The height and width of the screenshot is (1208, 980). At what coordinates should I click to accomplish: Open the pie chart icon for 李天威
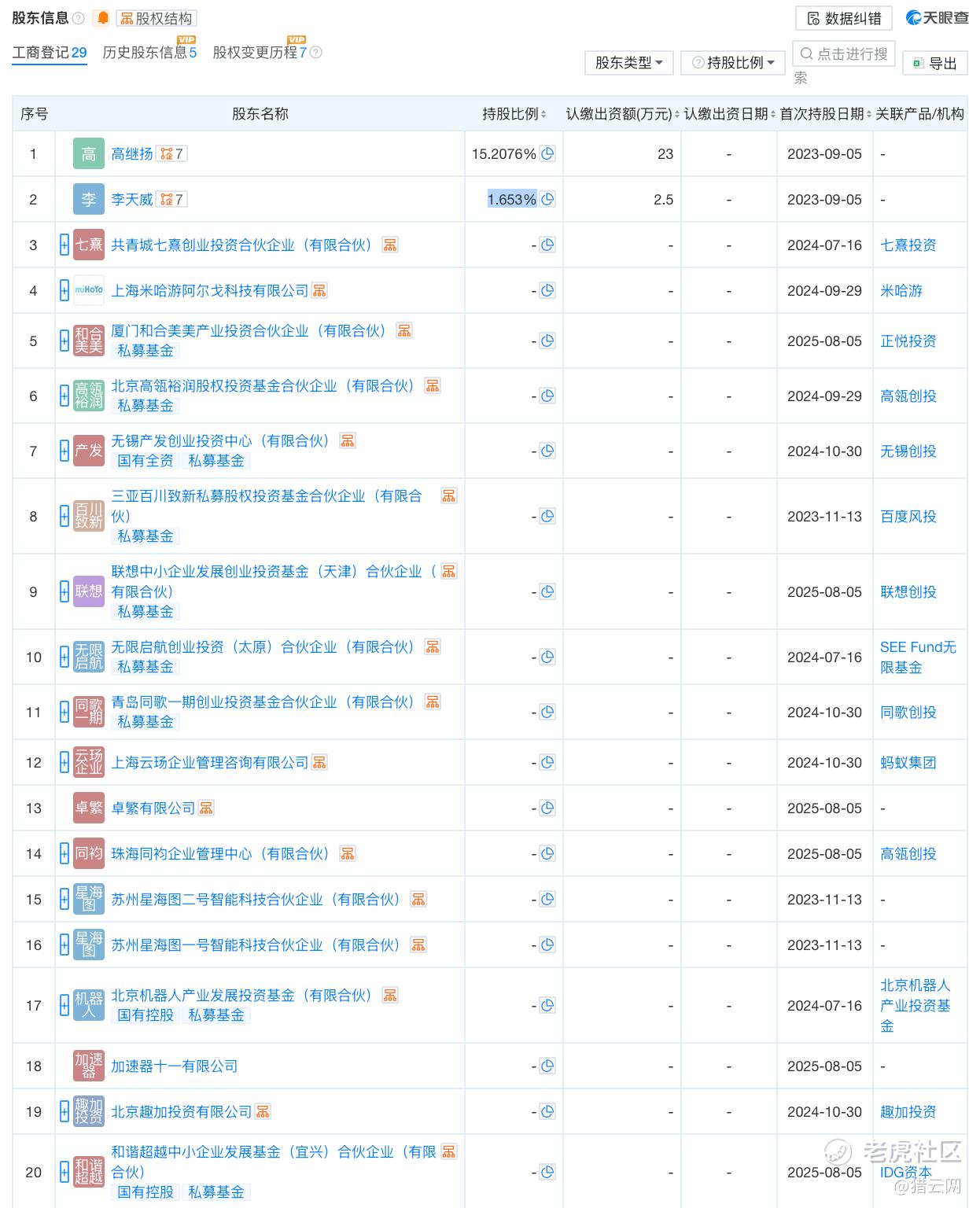pos(547,200)
